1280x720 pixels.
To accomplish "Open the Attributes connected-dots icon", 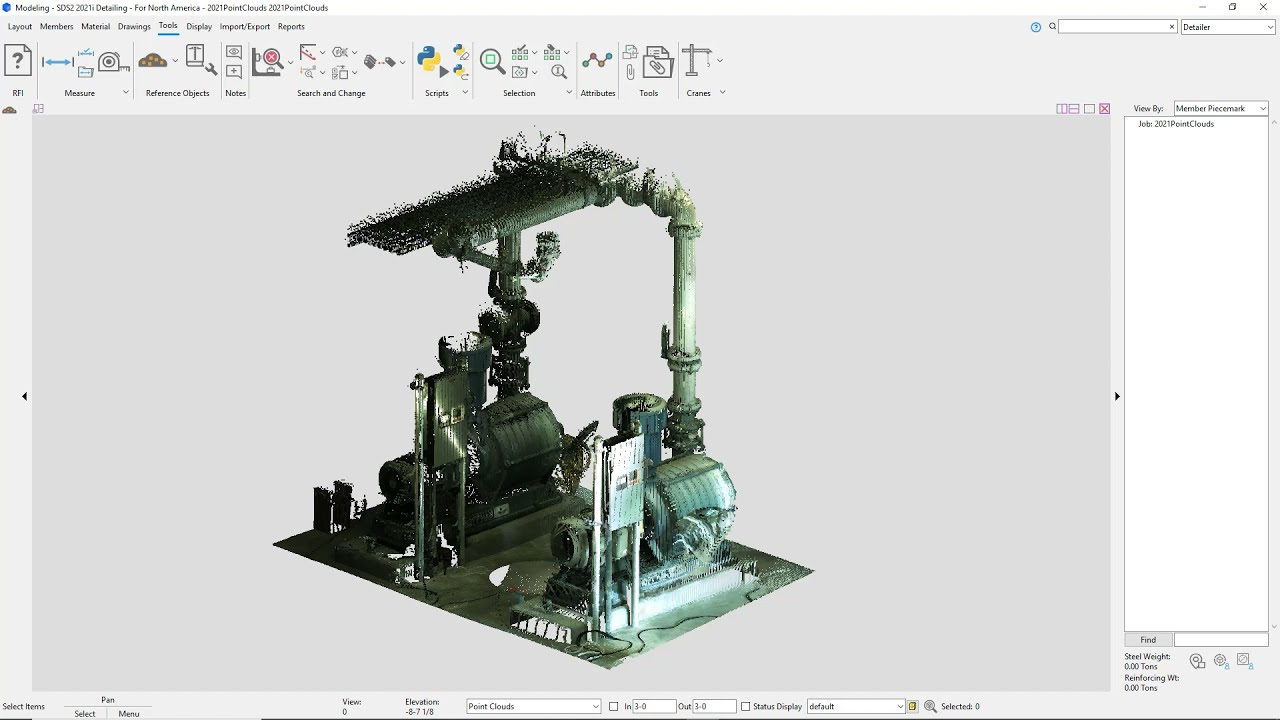I will (x=597, y=61).
